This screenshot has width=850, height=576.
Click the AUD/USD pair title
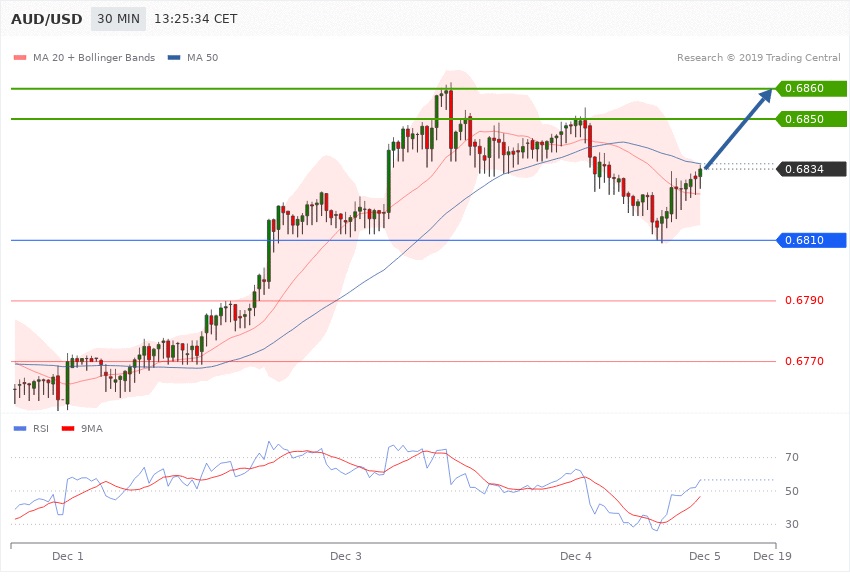pyautogui.click(x=47, y=19)
